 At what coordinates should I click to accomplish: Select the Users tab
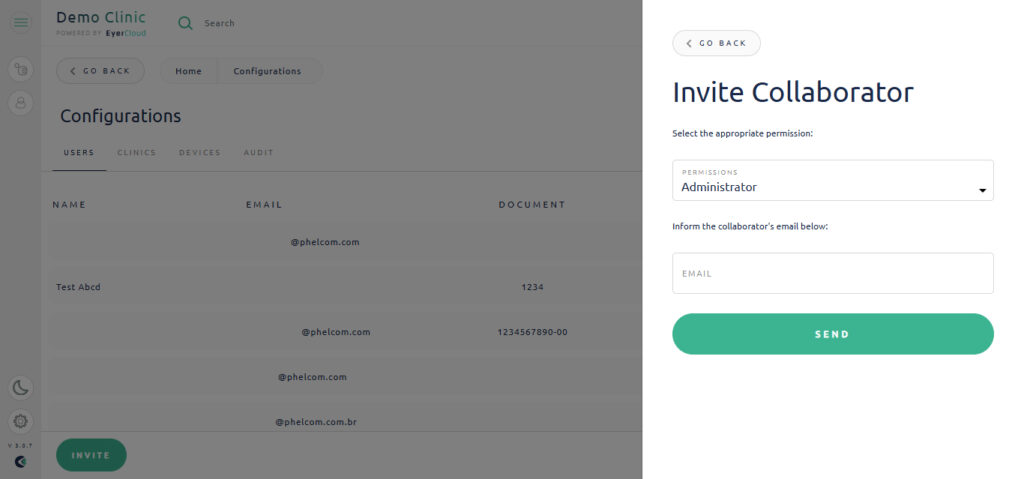[x=79, y=153]
